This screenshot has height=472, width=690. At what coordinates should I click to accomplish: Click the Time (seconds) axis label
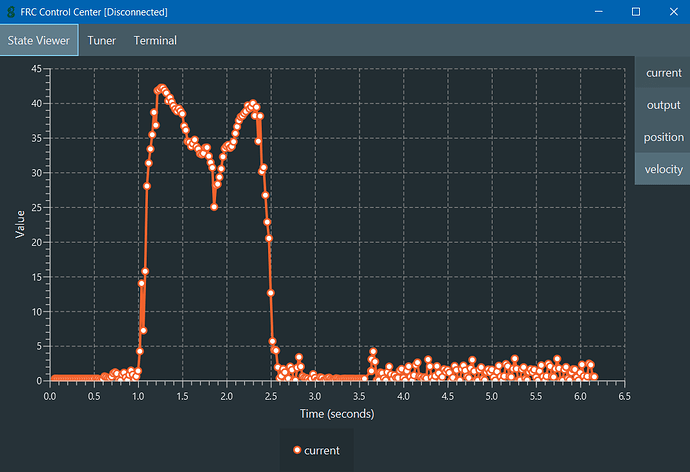coord(338,414)
